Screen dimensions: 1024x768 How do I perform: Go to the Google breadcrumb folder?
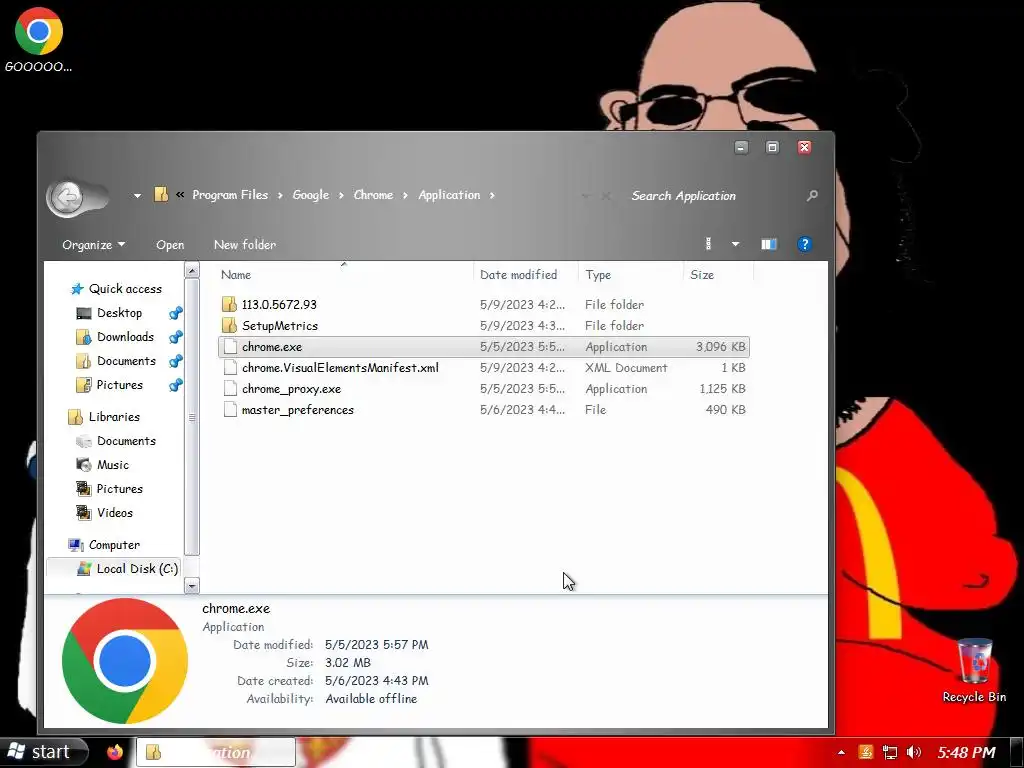311,195
